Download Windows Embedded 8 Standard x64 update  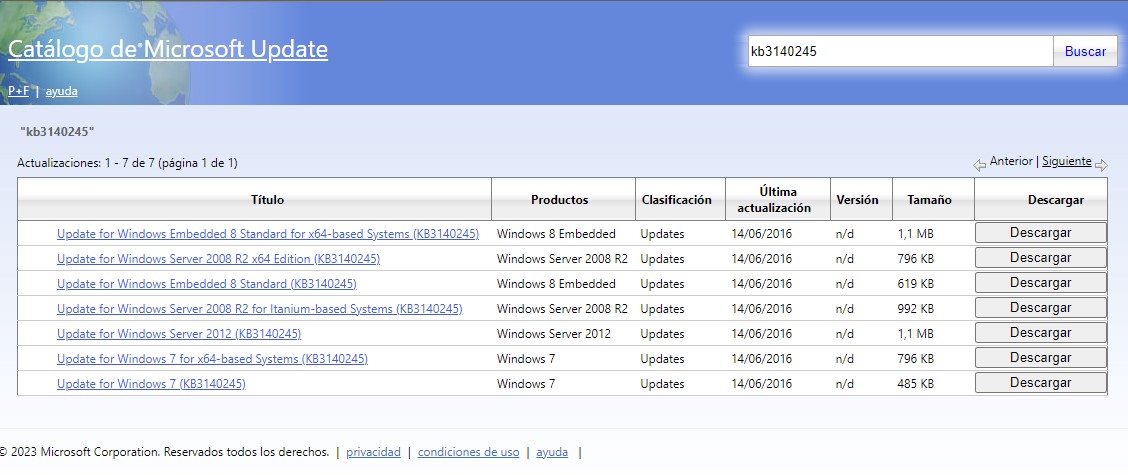pos(1040,232)
